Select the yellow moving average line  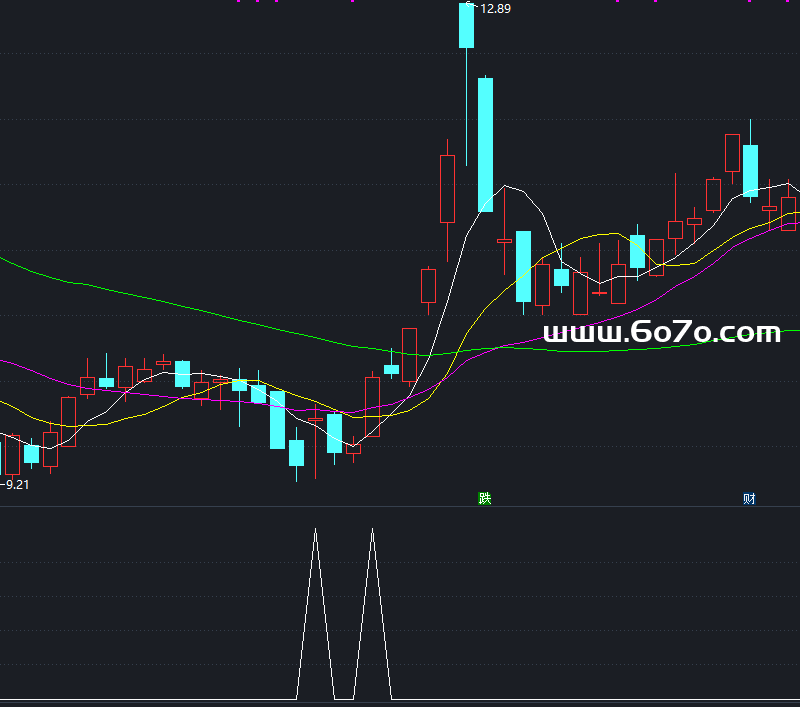coord(600,234)
